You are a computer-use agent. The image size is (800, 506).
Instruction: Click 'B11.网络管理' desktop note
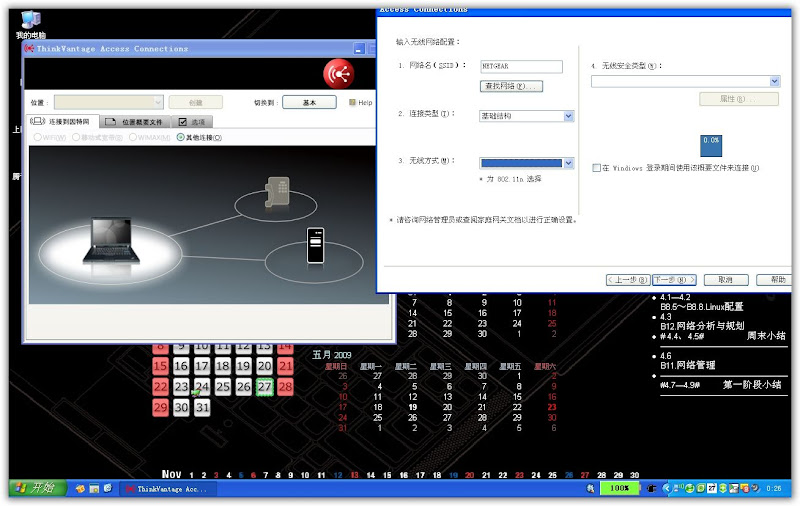coord(688,365)
